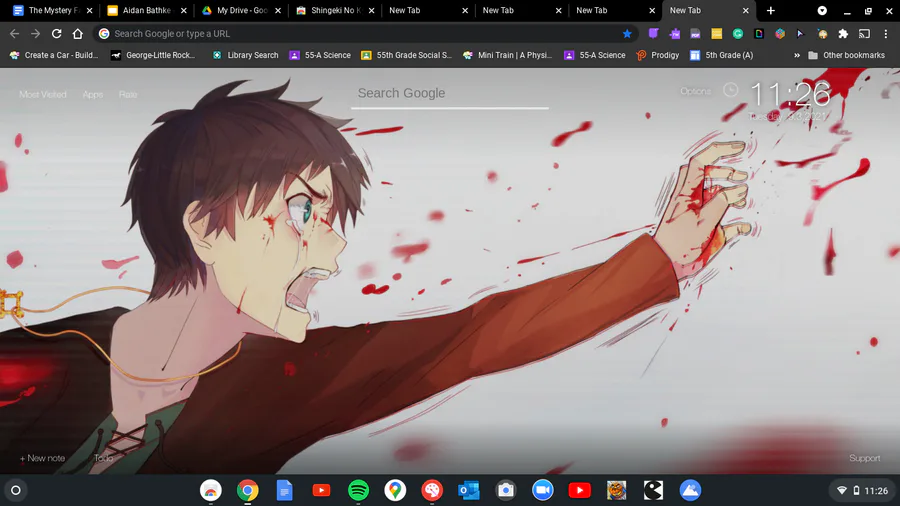Open George-Little Rock bookmark

point(153,55)
